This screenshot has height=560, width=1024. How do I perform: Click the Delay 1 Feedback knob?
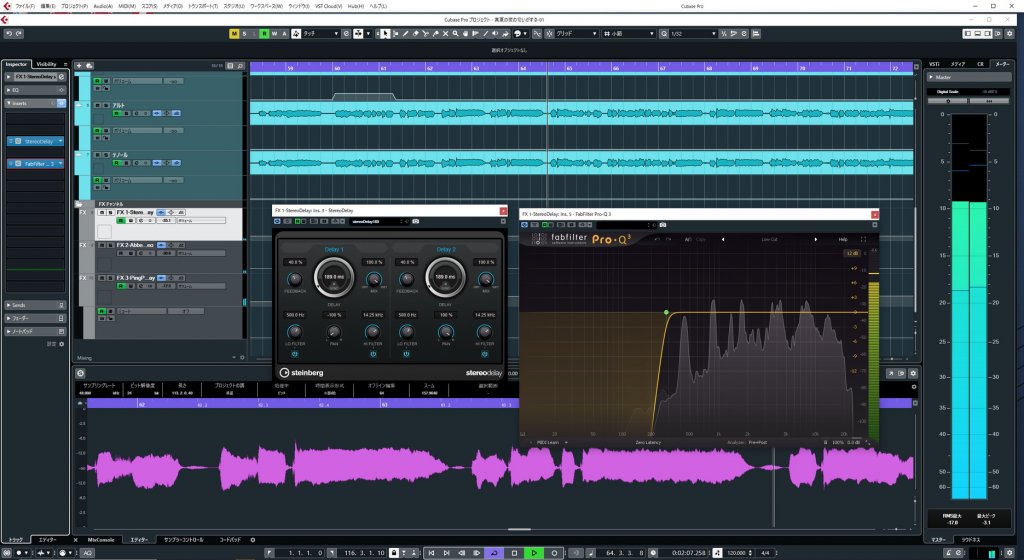(295, 278)
